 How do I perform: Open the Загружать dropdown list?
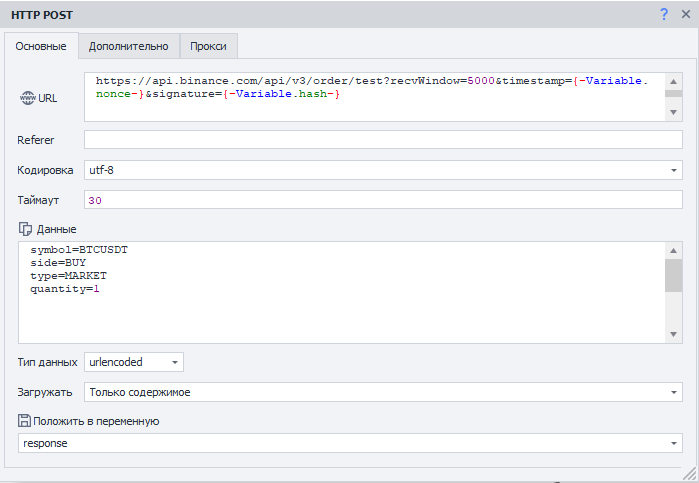(x=674, y=392)
